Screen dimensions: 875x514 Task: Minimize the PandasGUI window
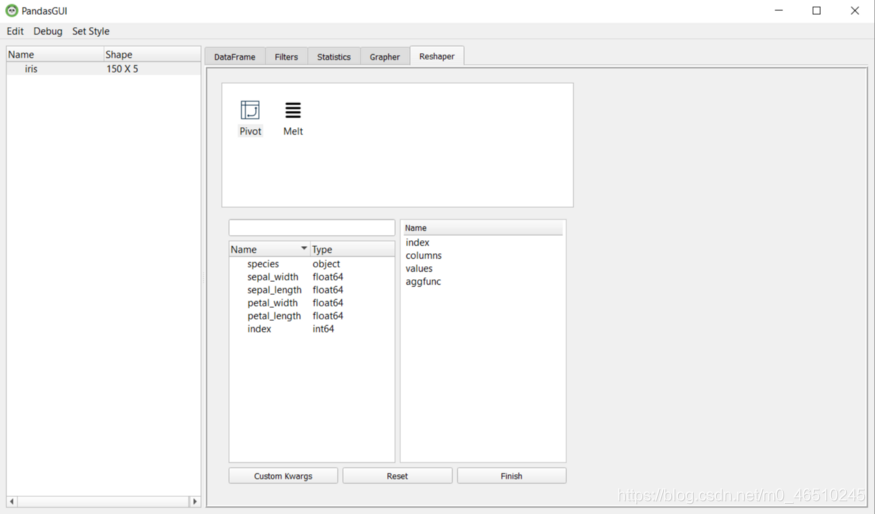pos(778,11)
